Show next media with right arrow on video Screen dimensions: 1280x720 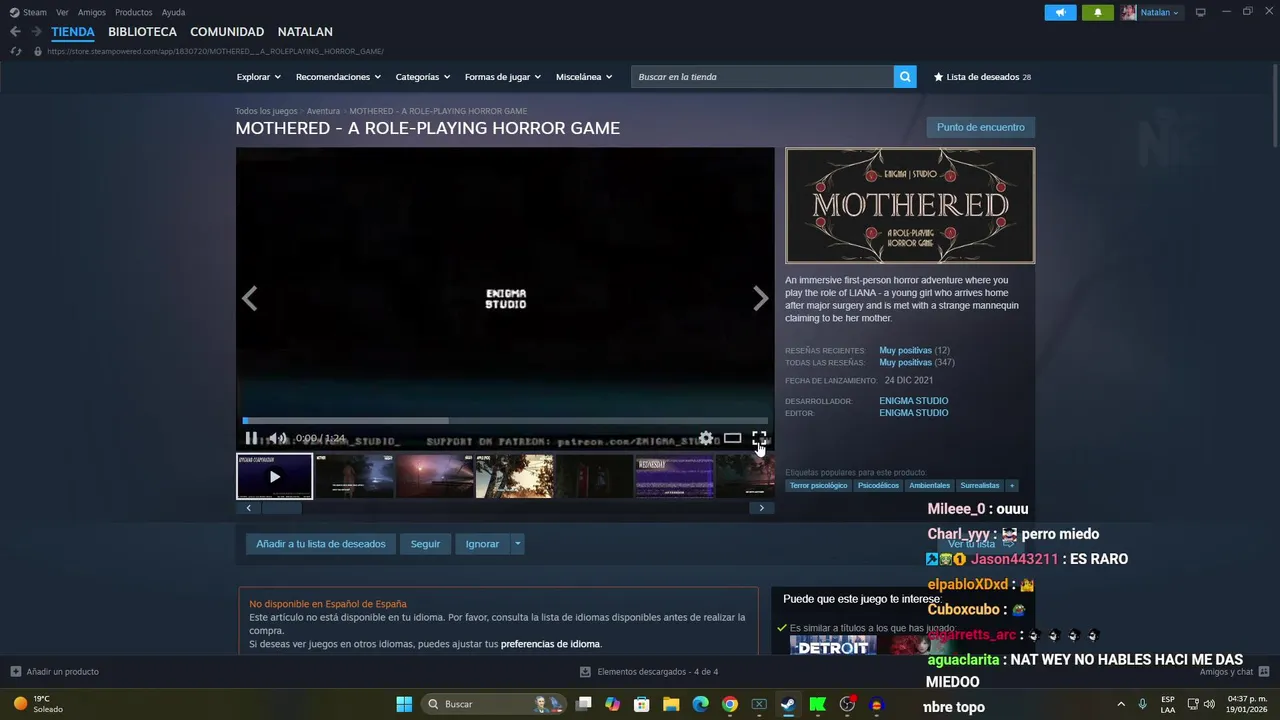760,298
